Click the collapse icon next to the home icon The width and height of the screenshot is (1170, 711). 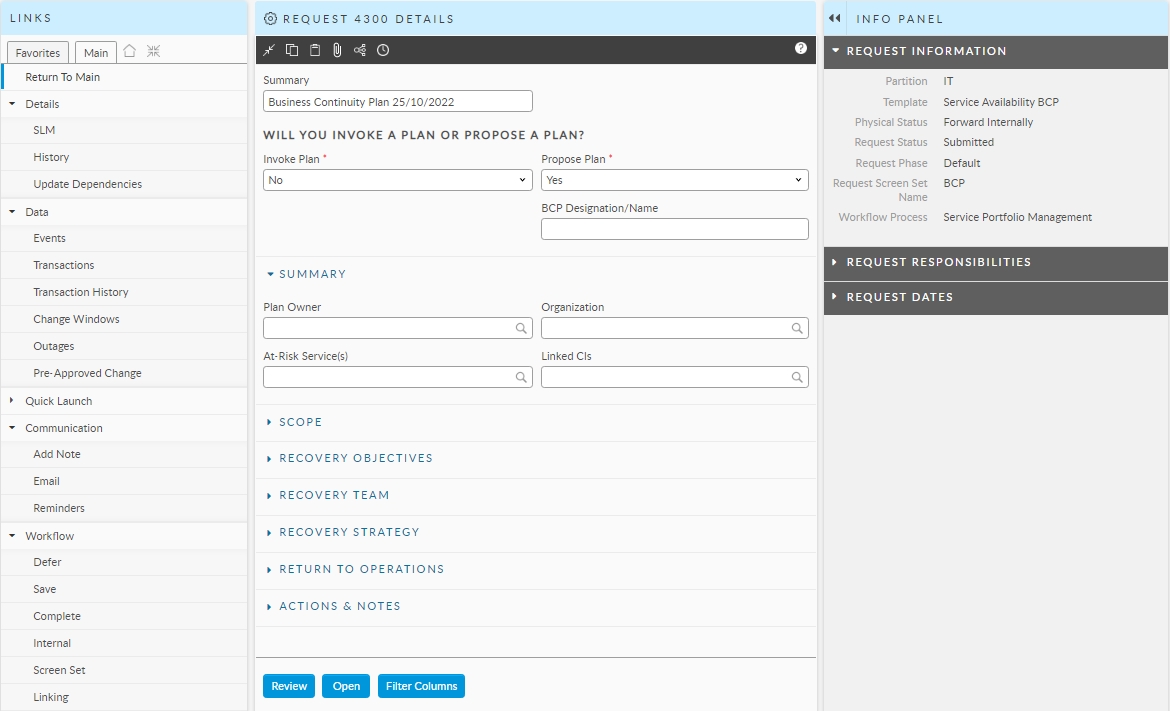tap(153, 52)
